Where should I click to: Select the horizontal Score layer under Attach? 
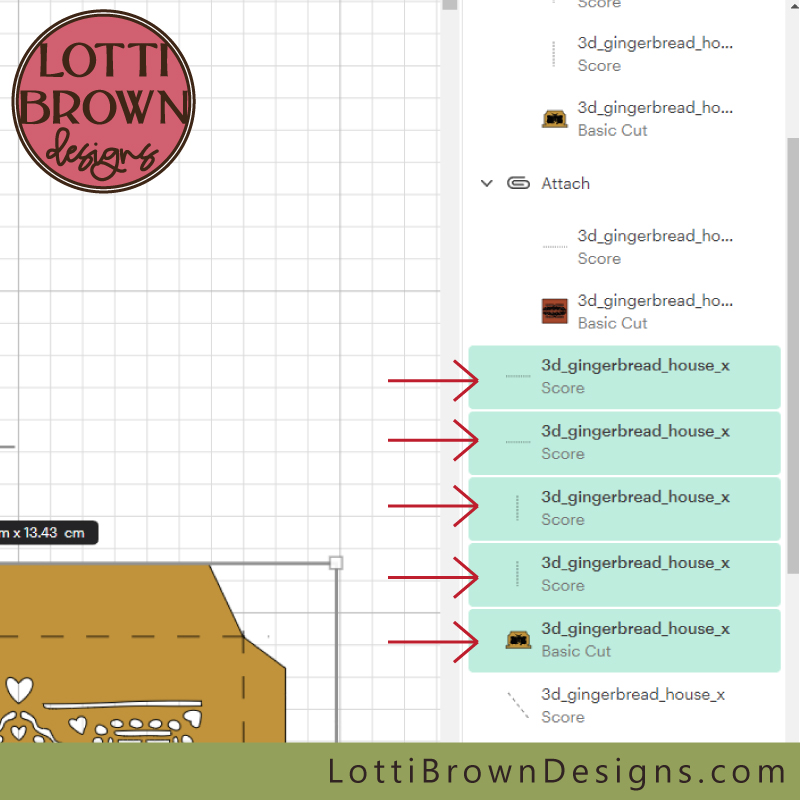point(638,247)
